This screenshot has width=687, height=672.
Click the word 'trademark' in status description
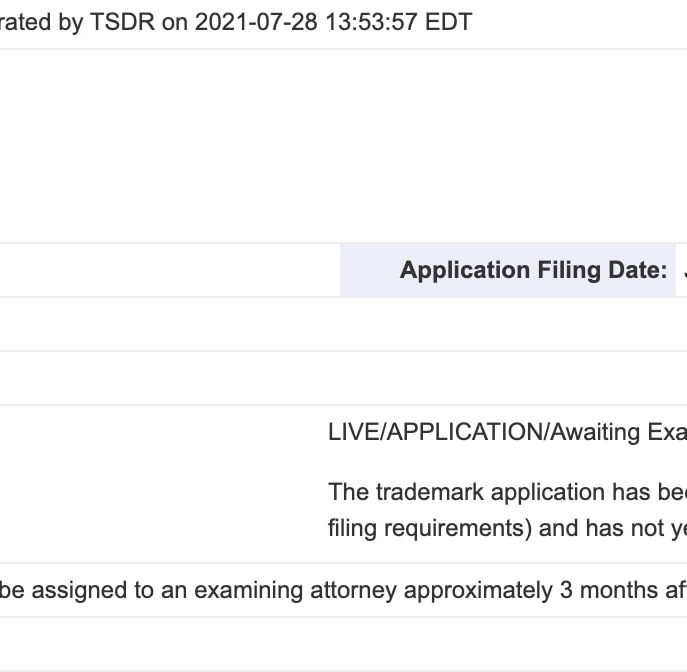tap(430, 492)
